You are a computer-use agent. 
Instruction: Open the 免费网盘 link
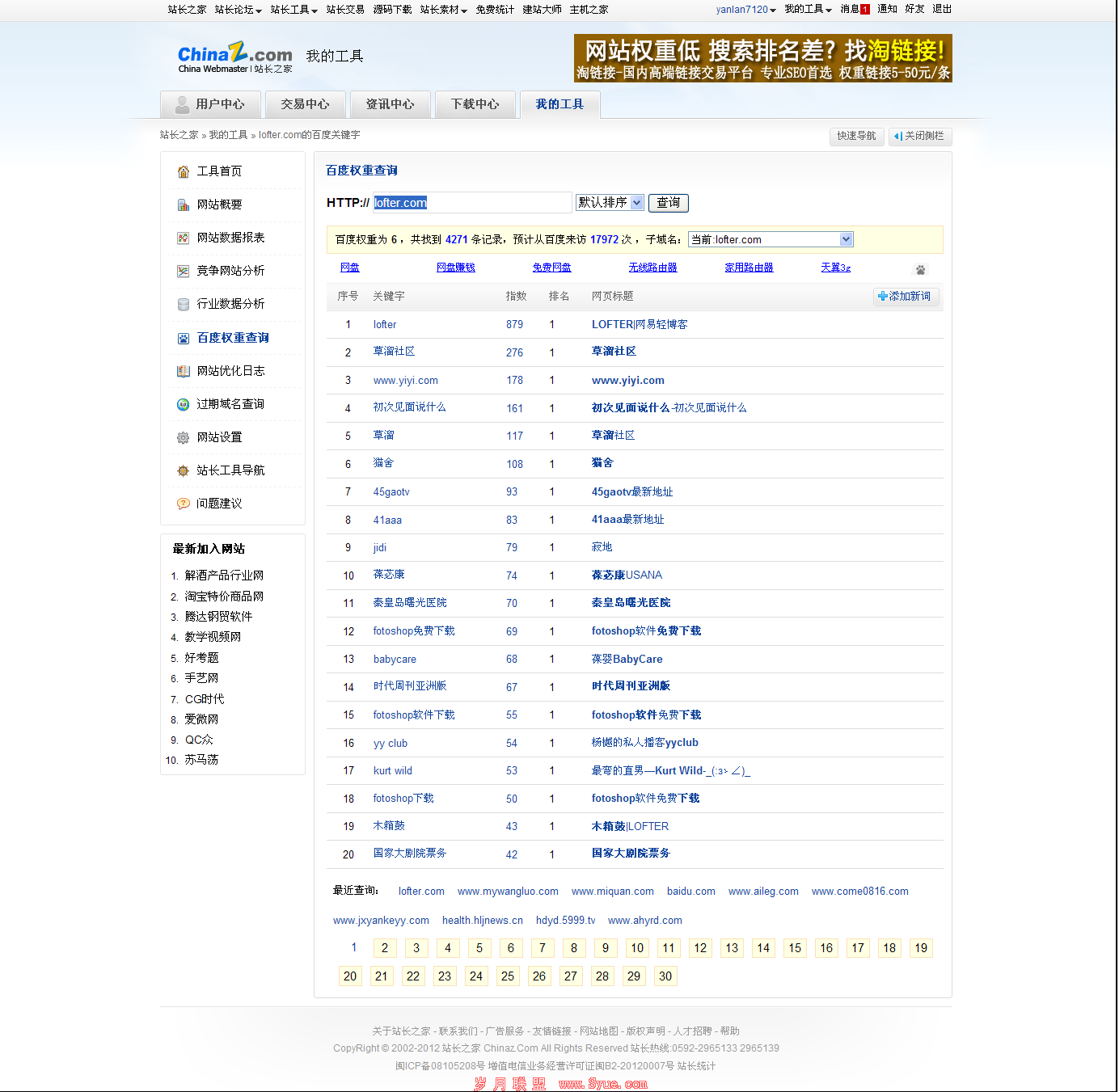pos(552,268)
